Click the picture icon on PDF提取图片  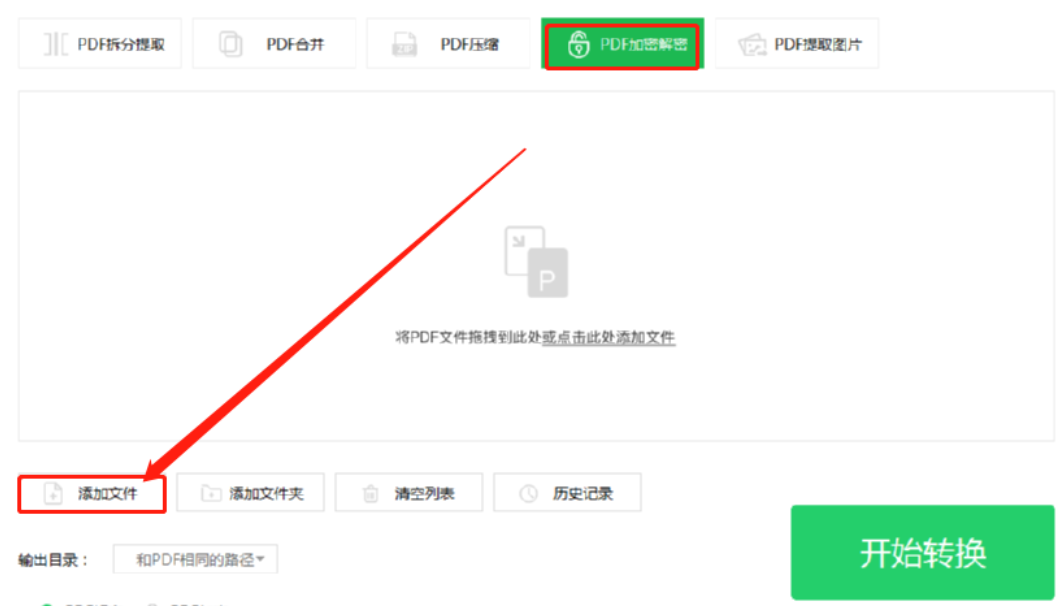tap(752, 45)
